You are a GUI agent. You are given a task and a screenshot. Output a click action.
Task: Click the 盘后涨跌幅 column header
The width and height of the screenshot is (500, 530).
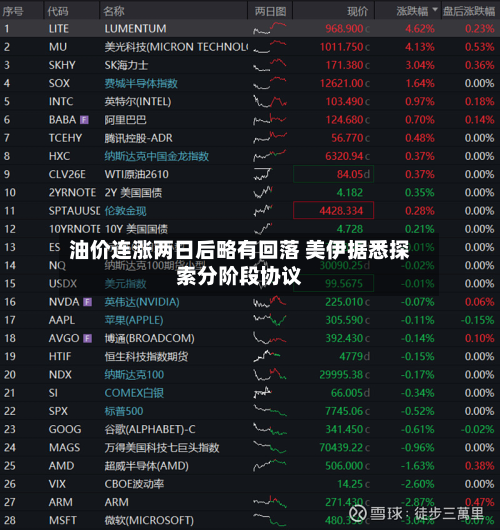pyautogui.click(x=469, y=11)
